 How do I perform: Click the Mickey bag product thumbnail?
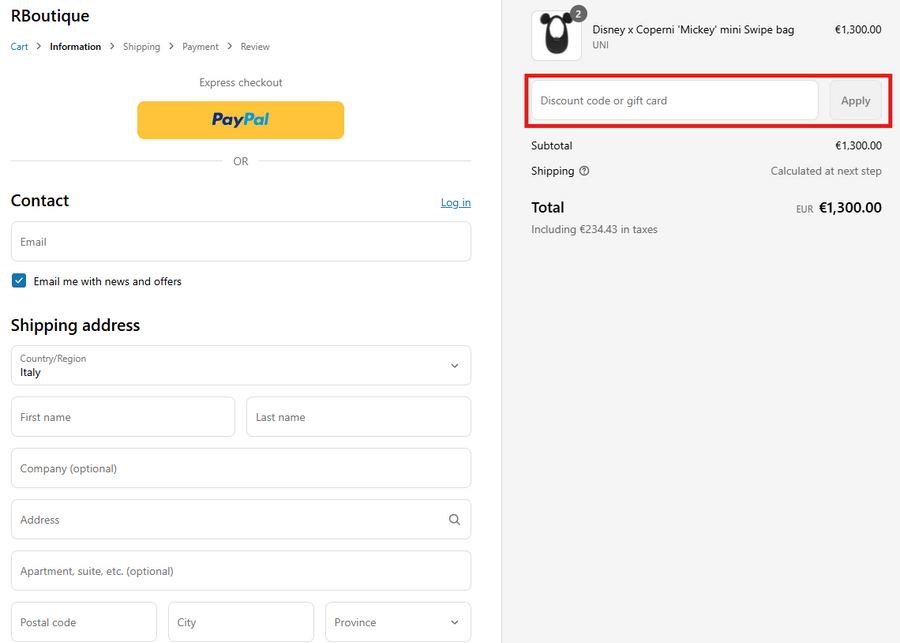[x=556, y=36]
